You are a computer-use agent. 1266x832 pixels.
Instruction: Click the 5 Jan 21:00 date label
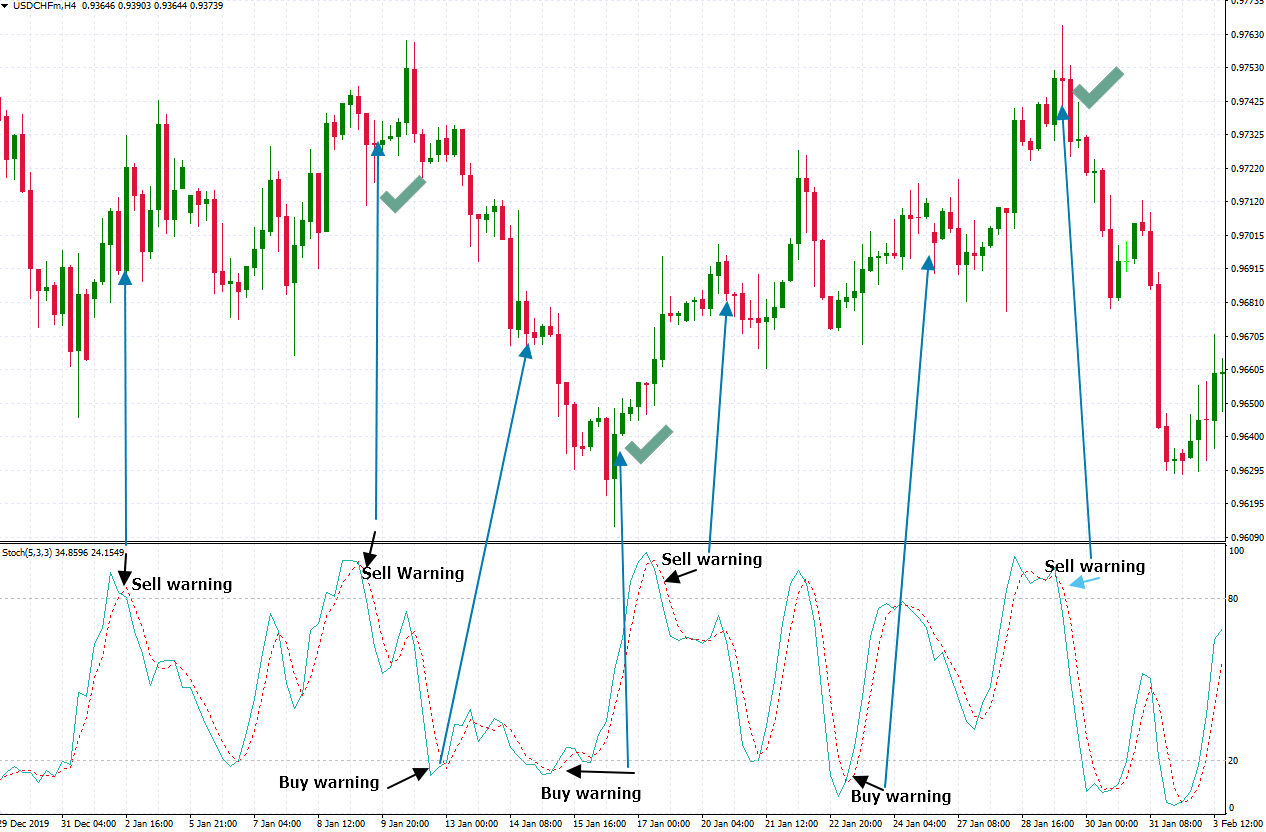(x=214, y=824)
